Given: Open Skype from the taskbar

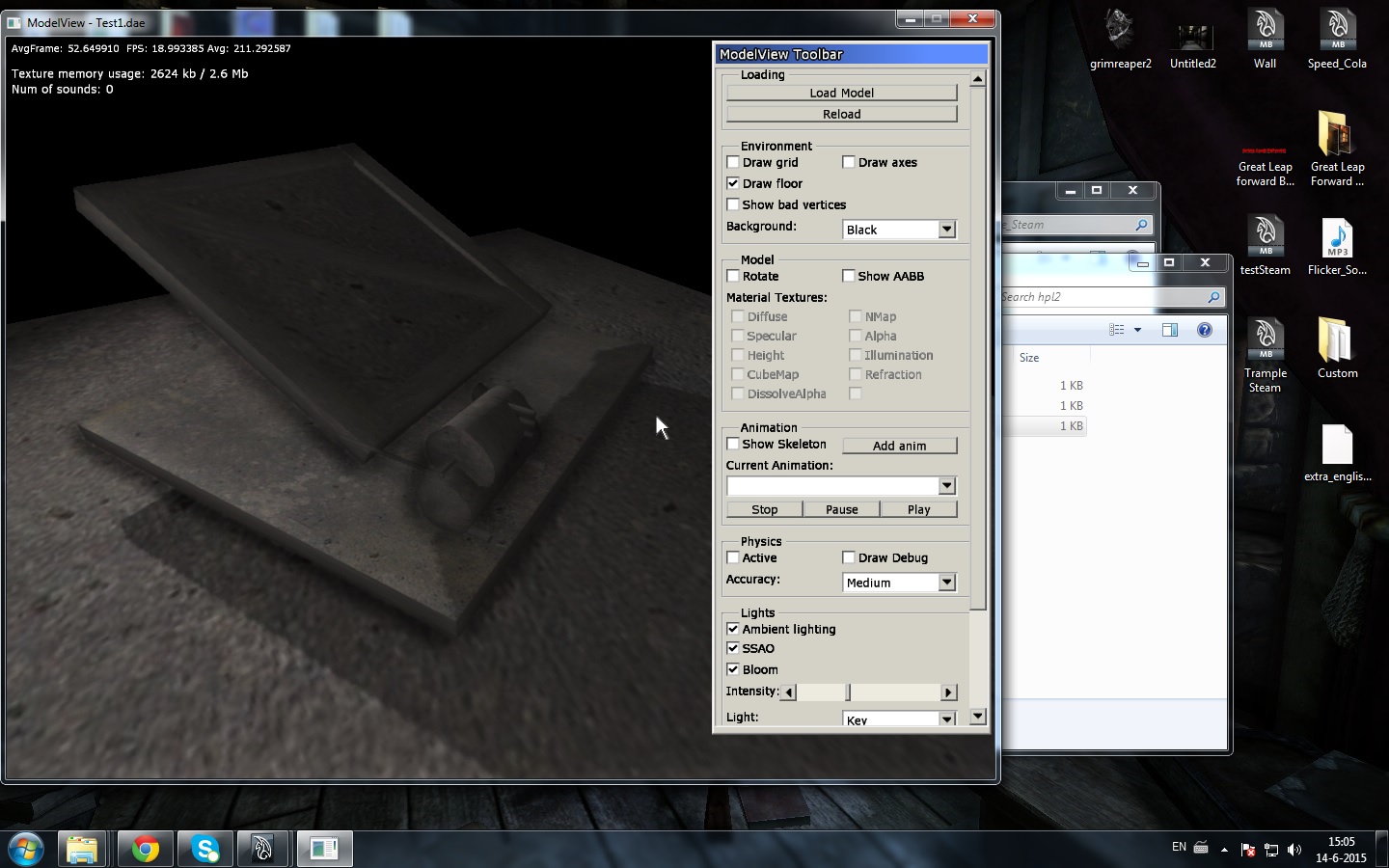Looking at the screenshot, I should (x=205, y=849).
